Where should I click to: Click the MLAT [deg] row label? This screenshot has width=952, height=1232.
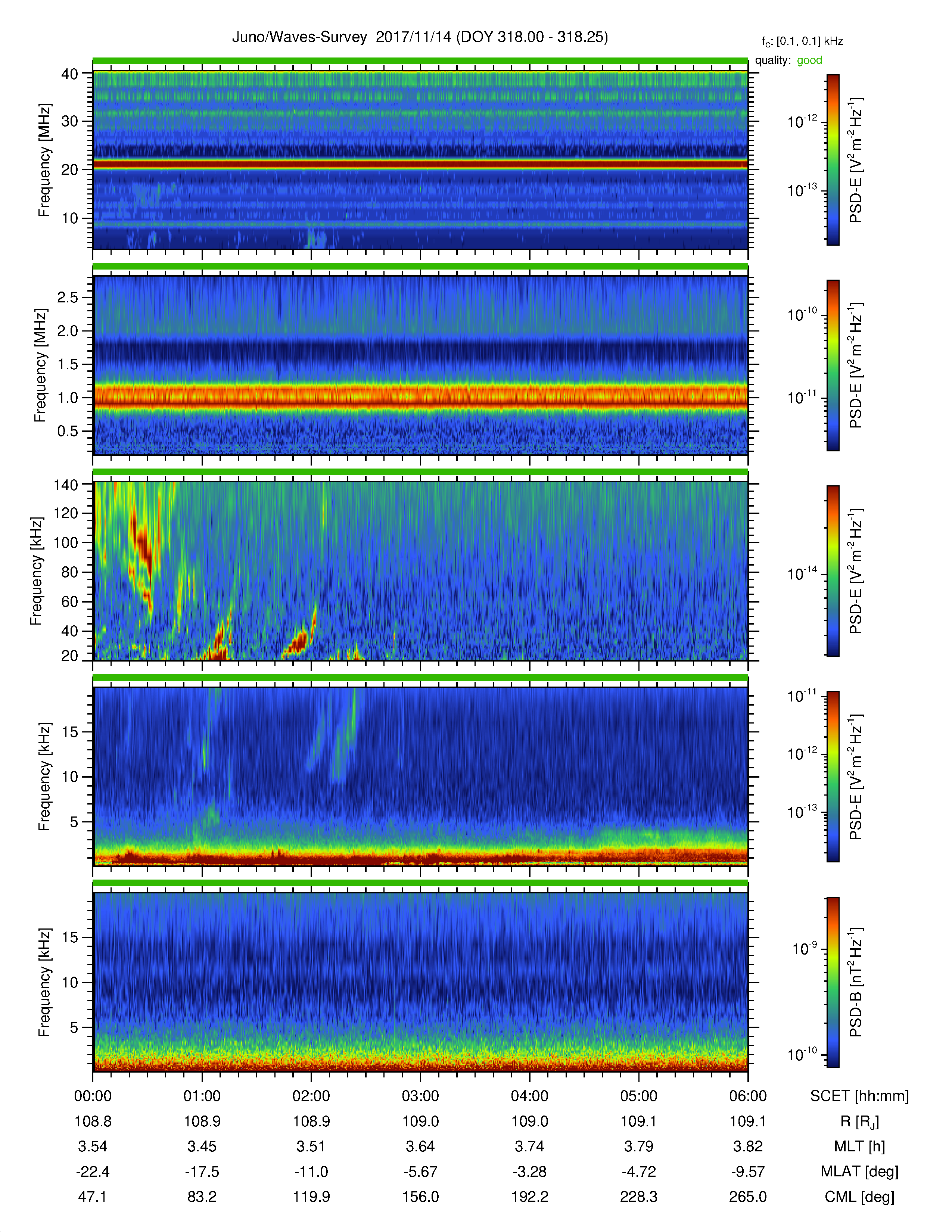point(859,1172)
